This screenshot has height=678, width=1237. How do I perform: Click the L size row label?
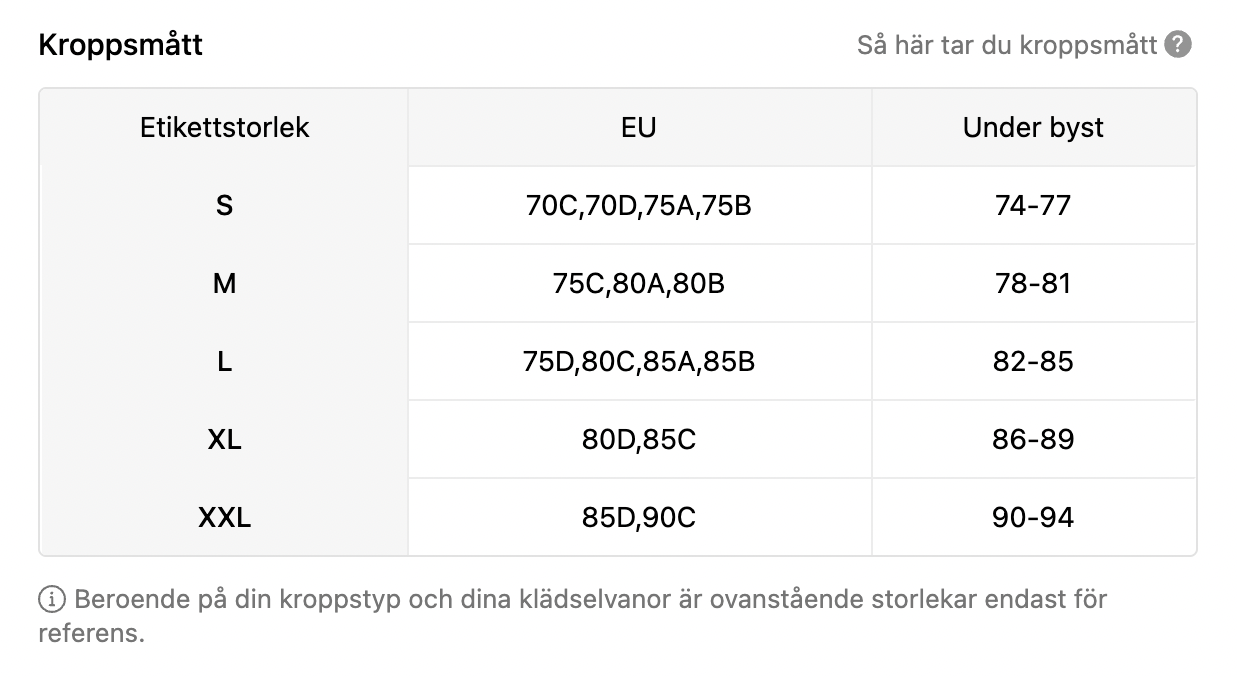point(224,361)
